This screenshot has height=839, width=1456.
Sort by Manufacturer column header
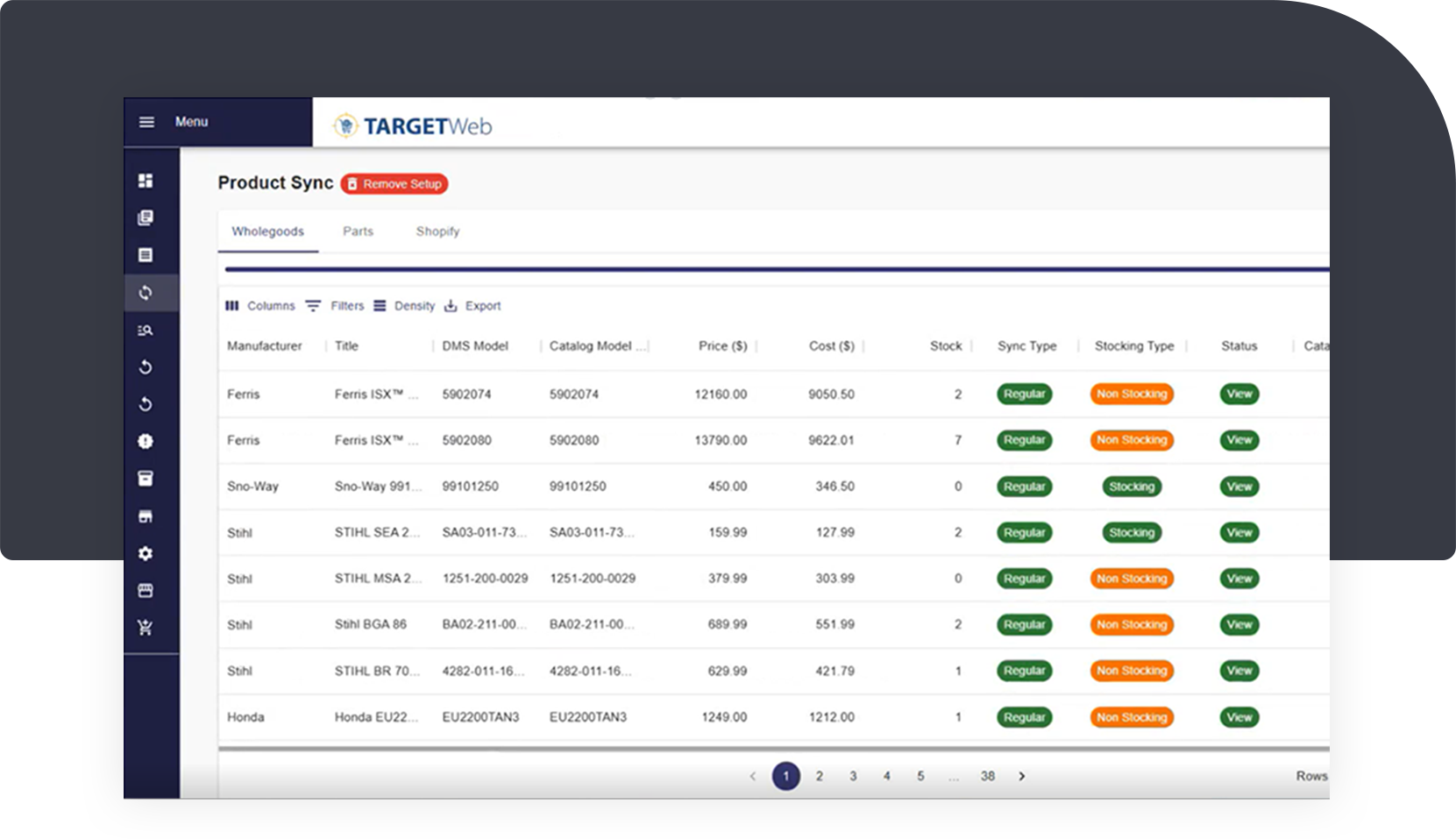264,346
